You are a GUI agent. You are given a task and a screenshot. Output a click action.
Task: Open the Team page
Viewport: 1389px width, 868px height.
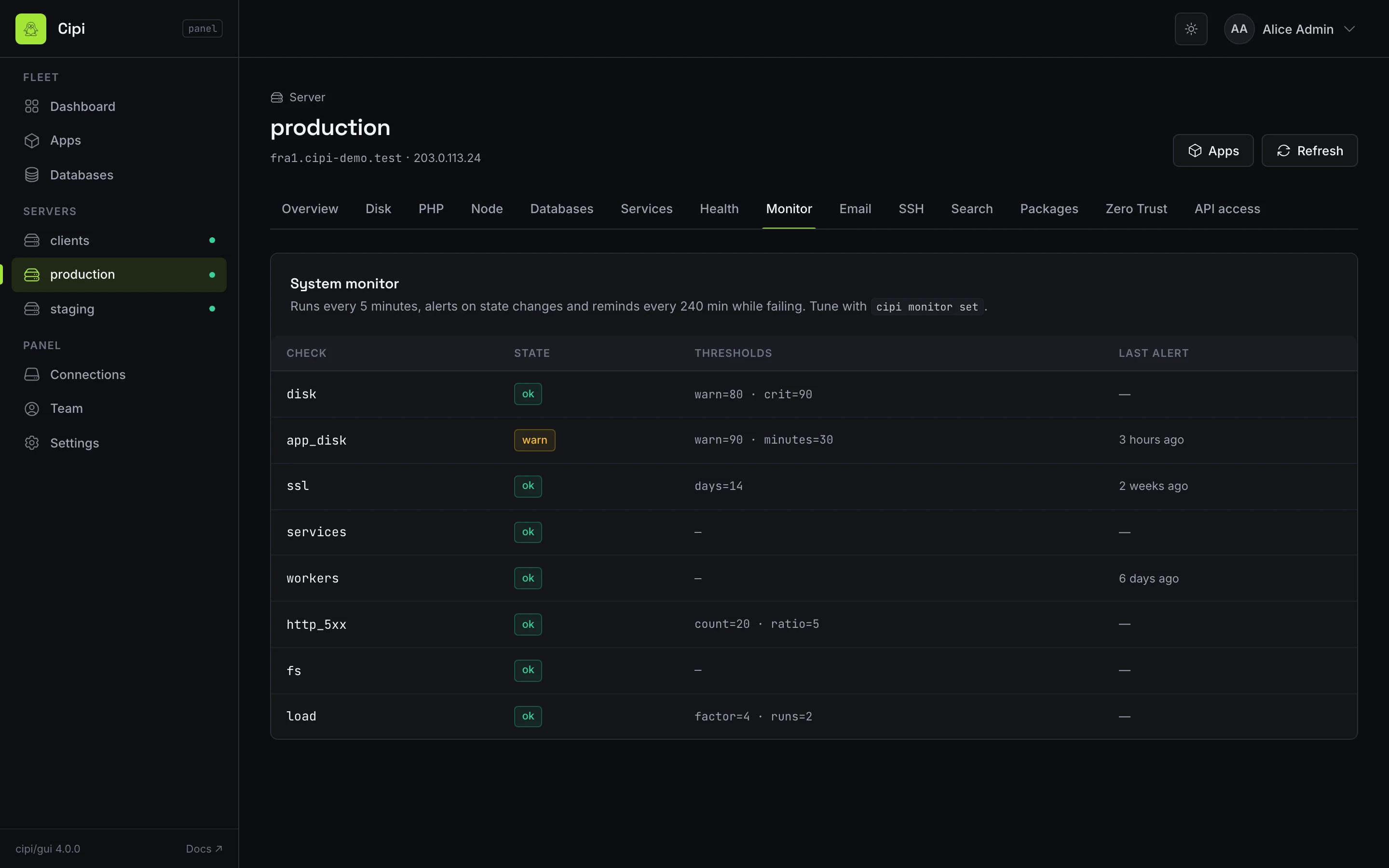pos(119,409)
